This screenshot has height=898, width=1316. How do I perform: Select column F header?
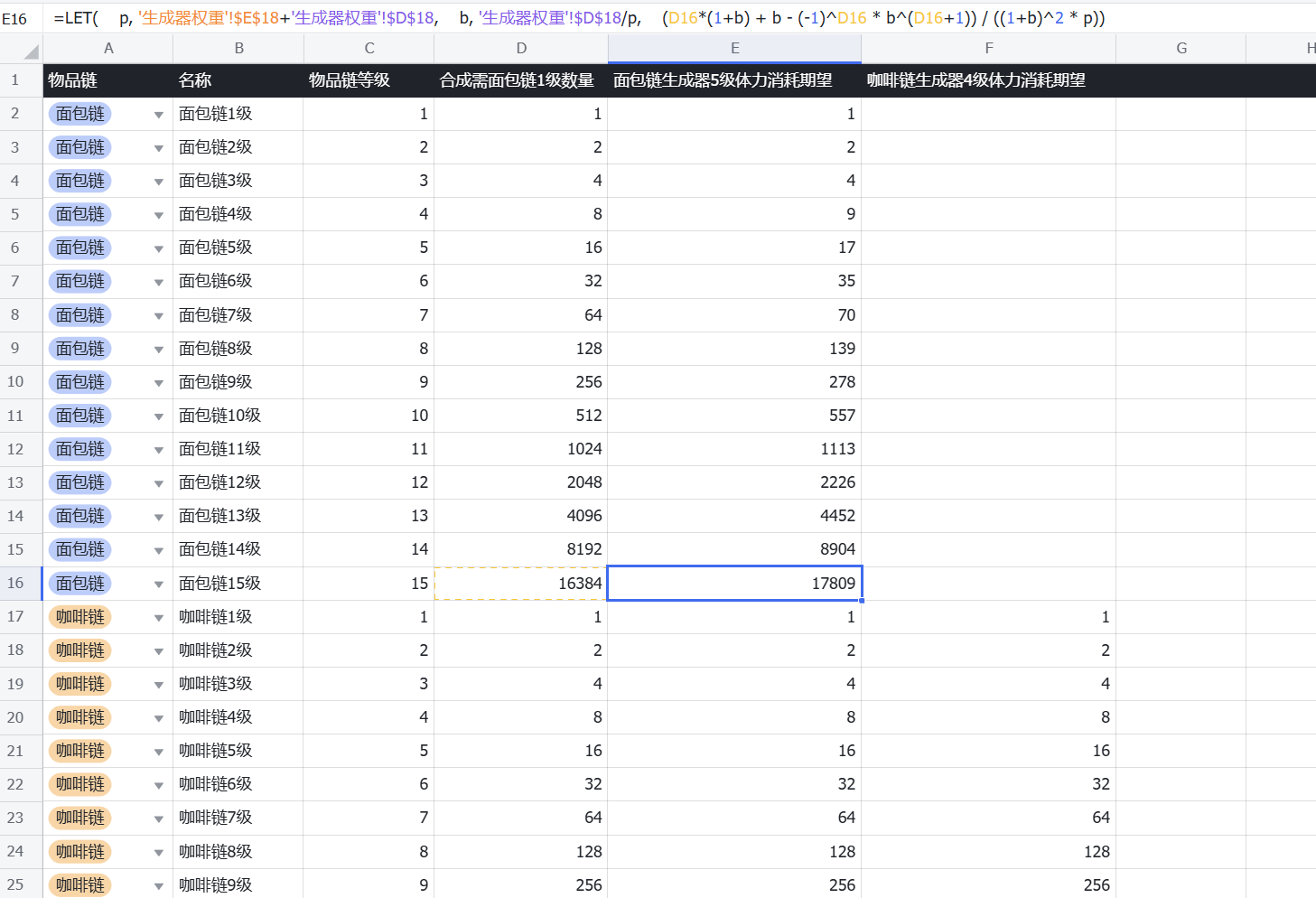(989, 49)
